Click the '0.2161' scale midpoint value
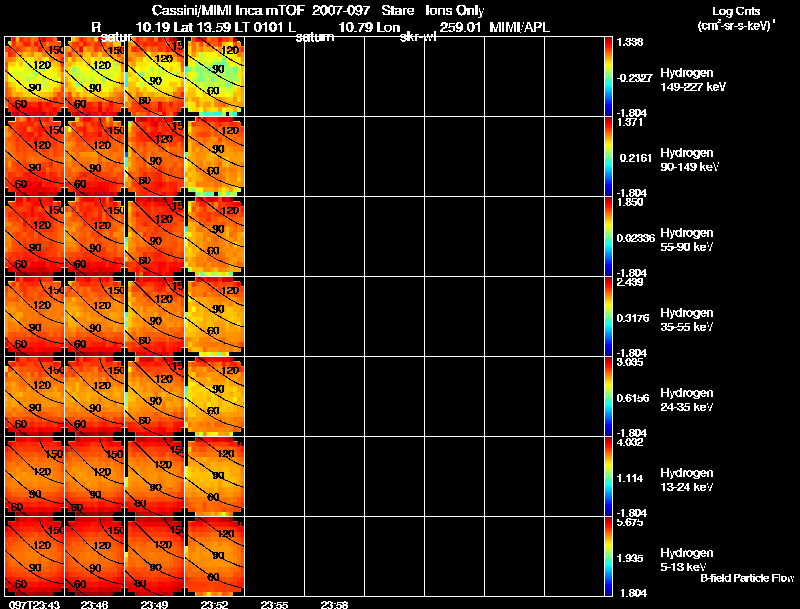Viewport: 800px width, 609px height. (636, 158)
